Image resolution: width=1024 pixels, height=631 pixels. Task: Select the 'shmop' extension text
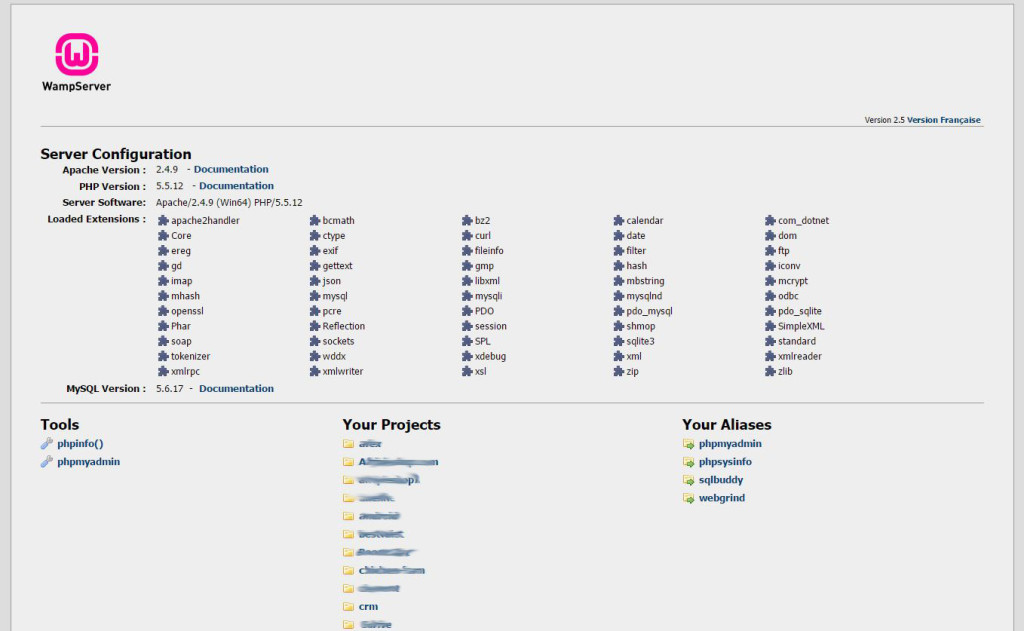641,326
